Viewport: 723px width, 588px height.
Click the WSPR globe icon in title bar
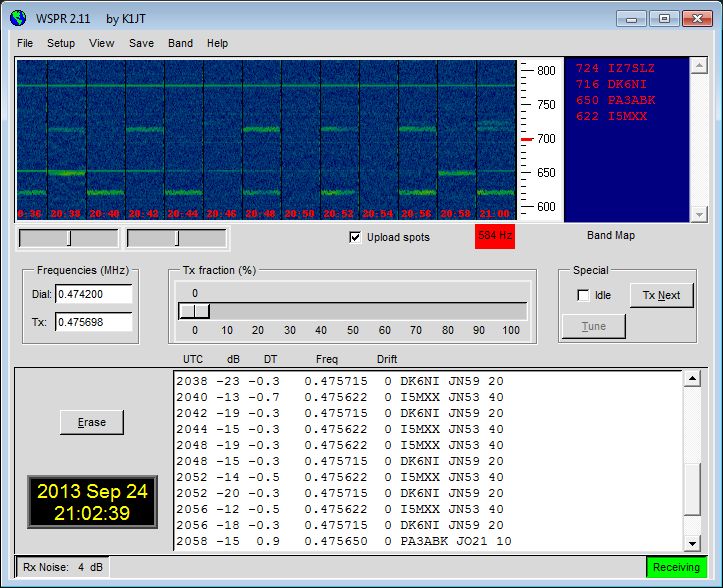17,18
